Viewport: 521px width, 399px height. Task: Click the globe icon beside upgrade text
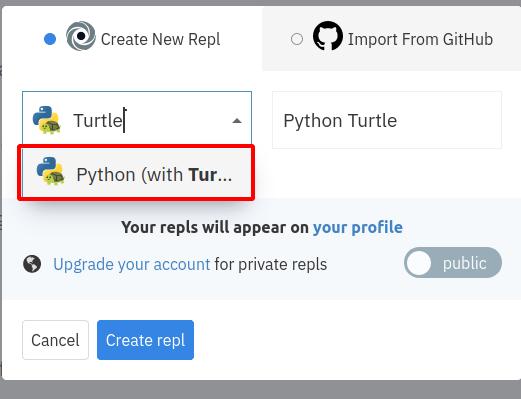click(32, 264)
